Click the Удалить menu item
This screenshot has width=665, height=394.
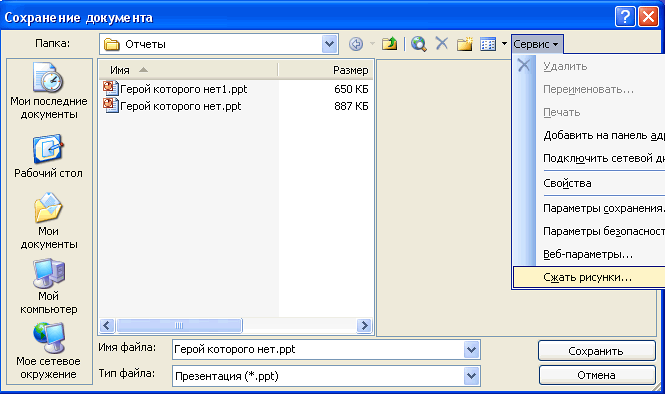point(589,66)
